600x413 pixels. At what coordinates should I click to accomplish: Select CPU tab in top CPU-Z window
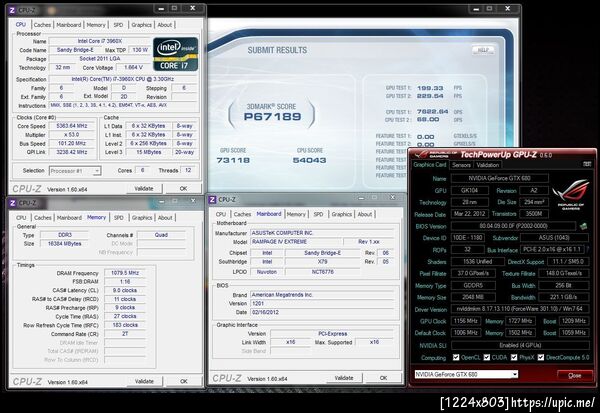[21, 24]
